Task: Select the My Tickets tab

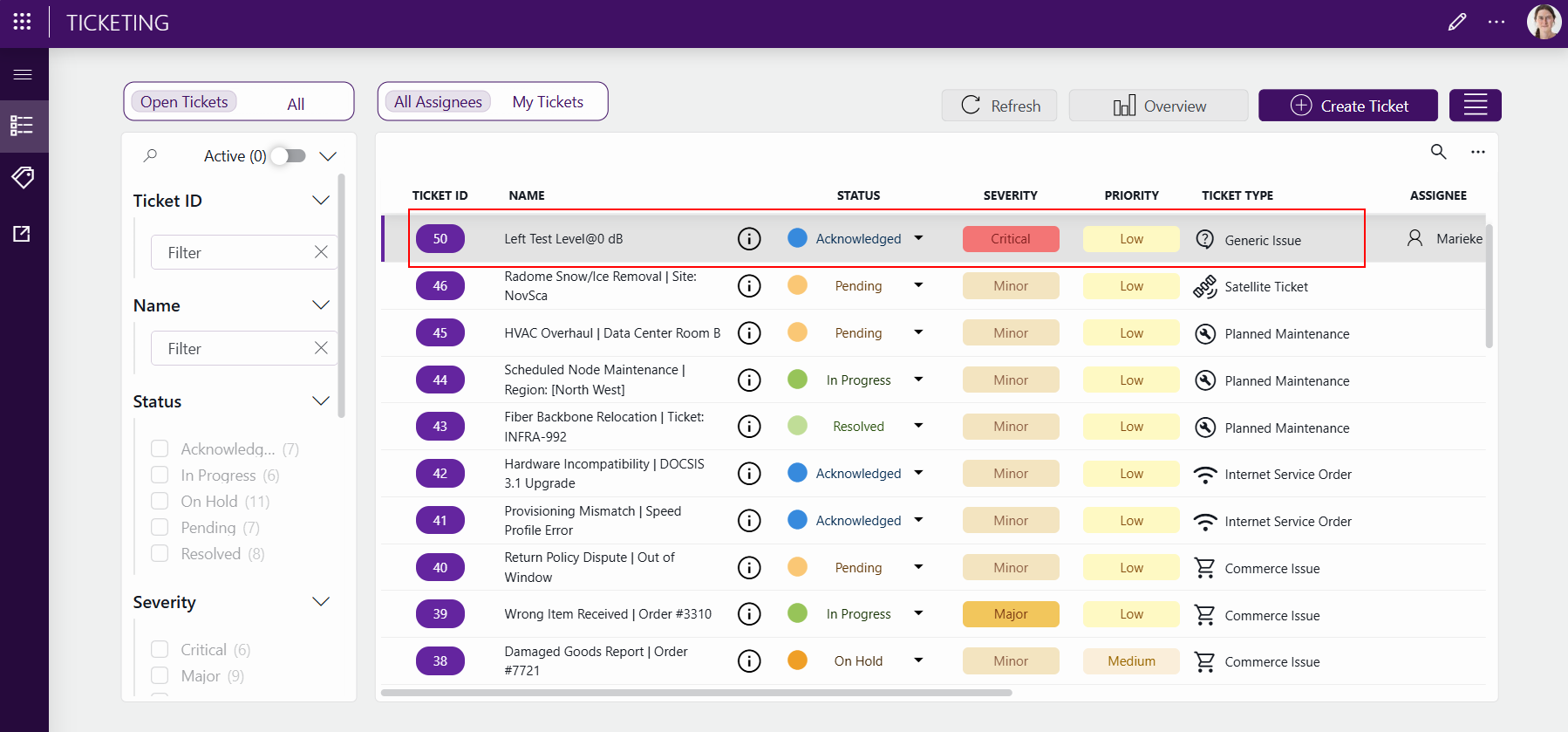Action: (x=548, y=102)
